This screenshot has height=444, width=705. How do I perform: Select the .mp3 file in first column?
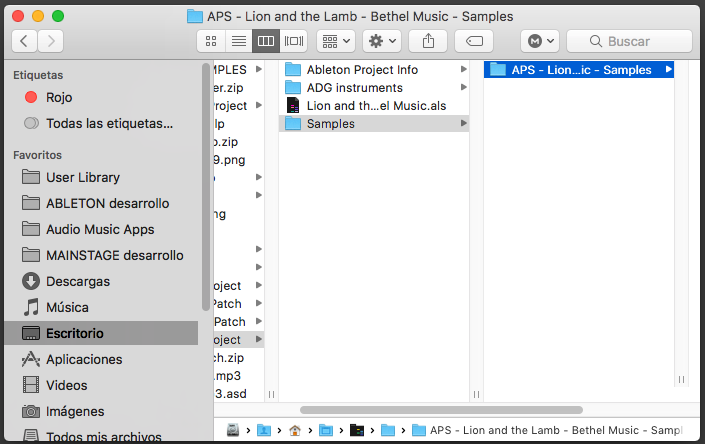(239, 376)
